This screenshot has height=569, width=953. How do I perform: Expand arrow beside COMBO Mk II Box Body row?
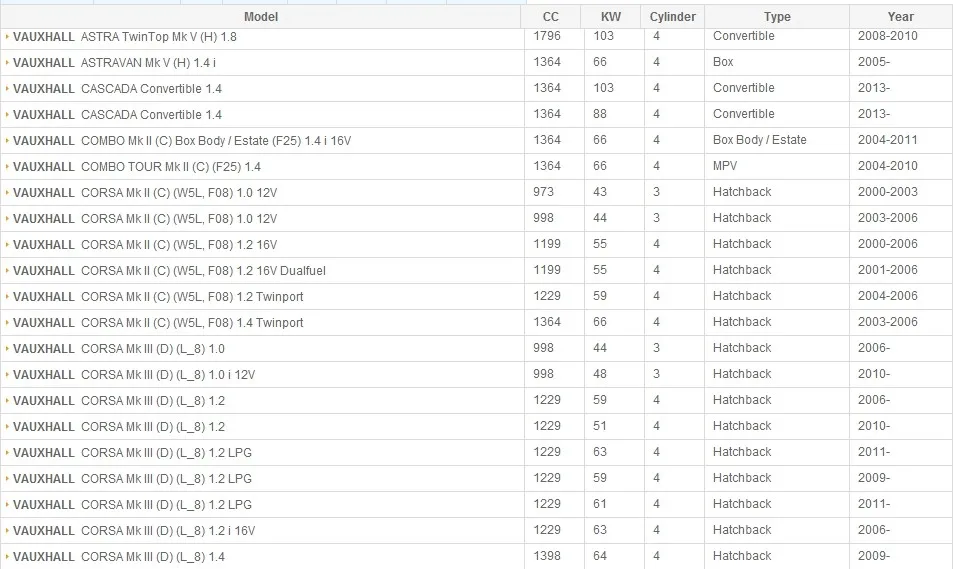7,141
